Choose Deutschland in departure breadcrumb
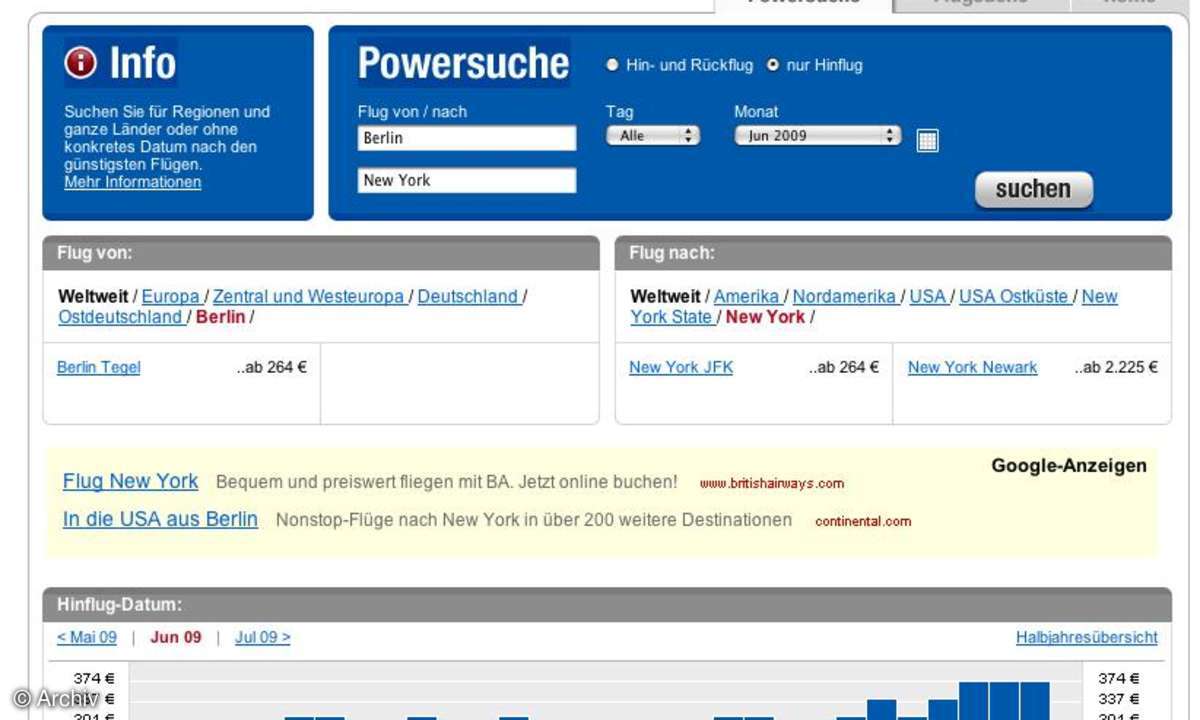Viewport: 1200px width, 720px height. [468, 296]
